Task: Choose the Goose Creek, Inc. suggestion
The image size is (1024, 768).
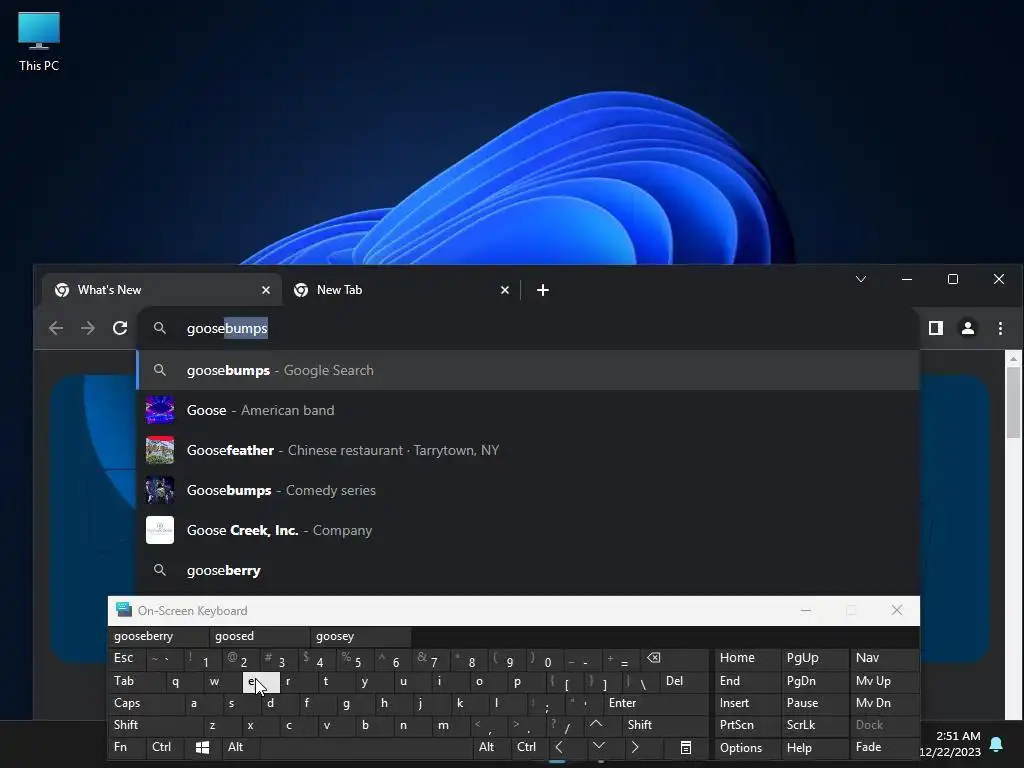Action: pyautogui.click(x=528, y=530)
